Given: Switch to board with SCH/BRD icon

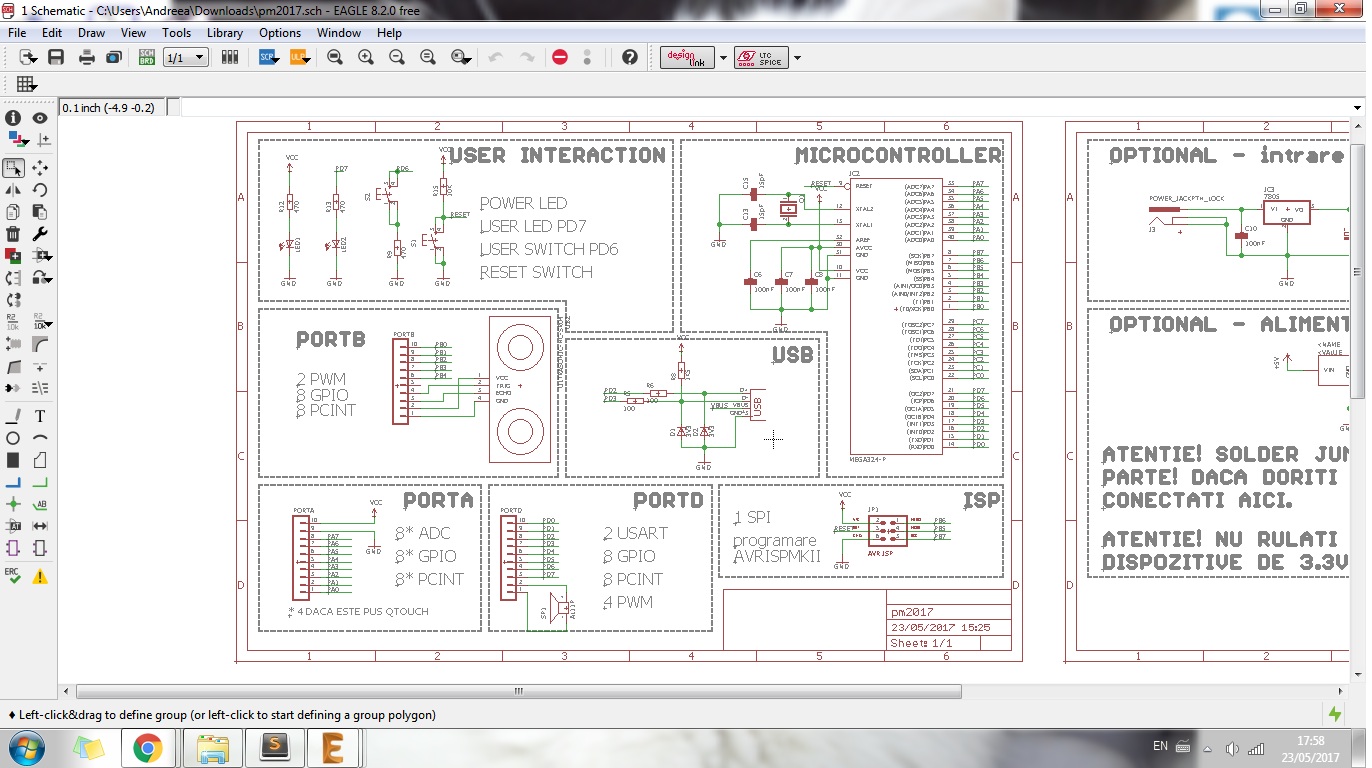Looking at the screenshot, I should point(147,57).
